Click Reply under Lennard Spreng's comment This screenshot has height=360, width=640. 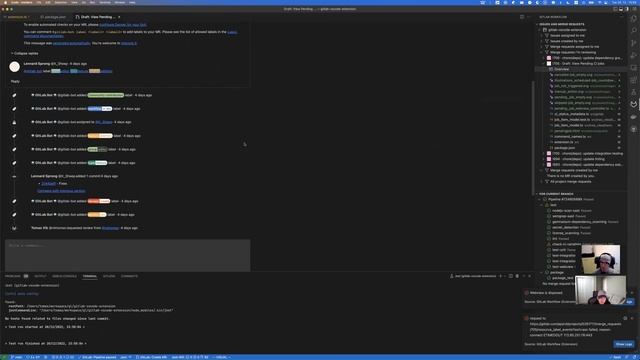(x=15, y=82)
